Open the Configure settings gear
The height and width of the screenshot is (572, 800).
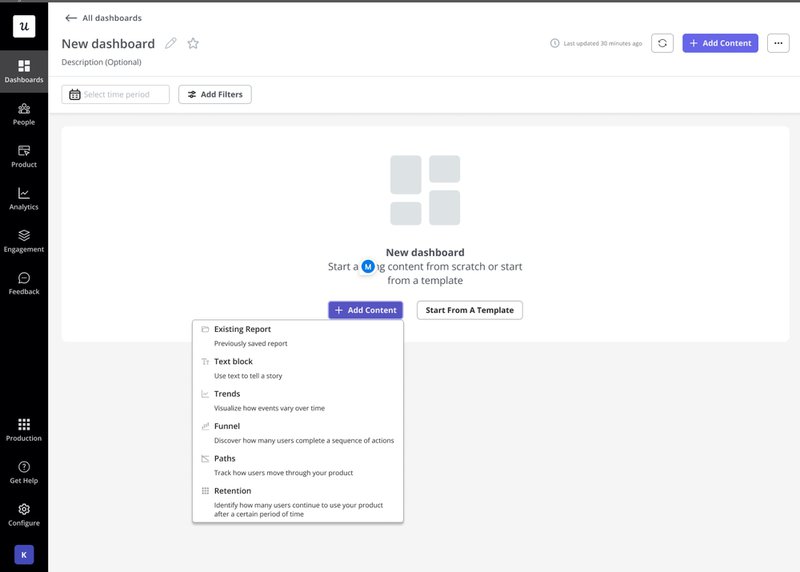tap(24, 514)
